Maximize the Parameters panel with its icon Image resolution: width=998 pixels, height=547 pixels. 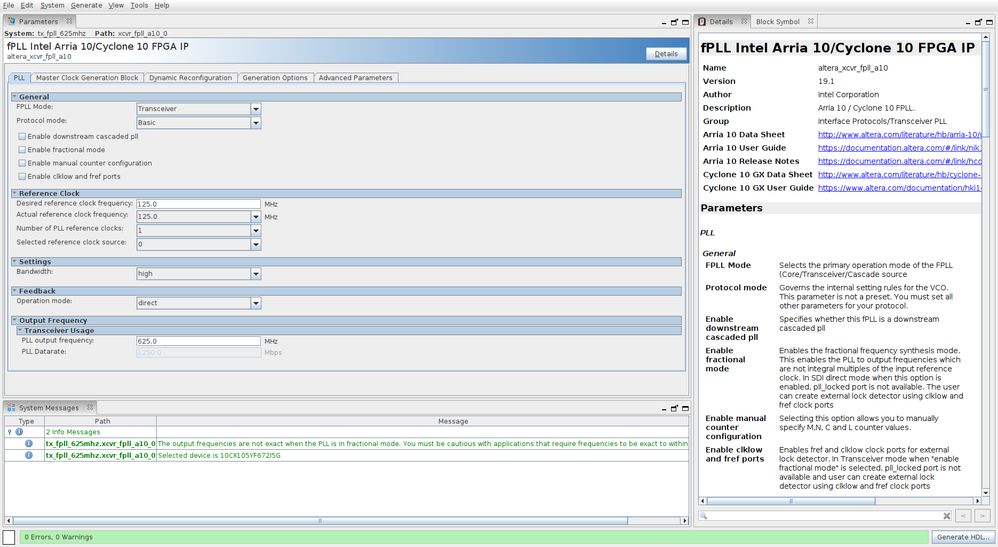[685, 22]
